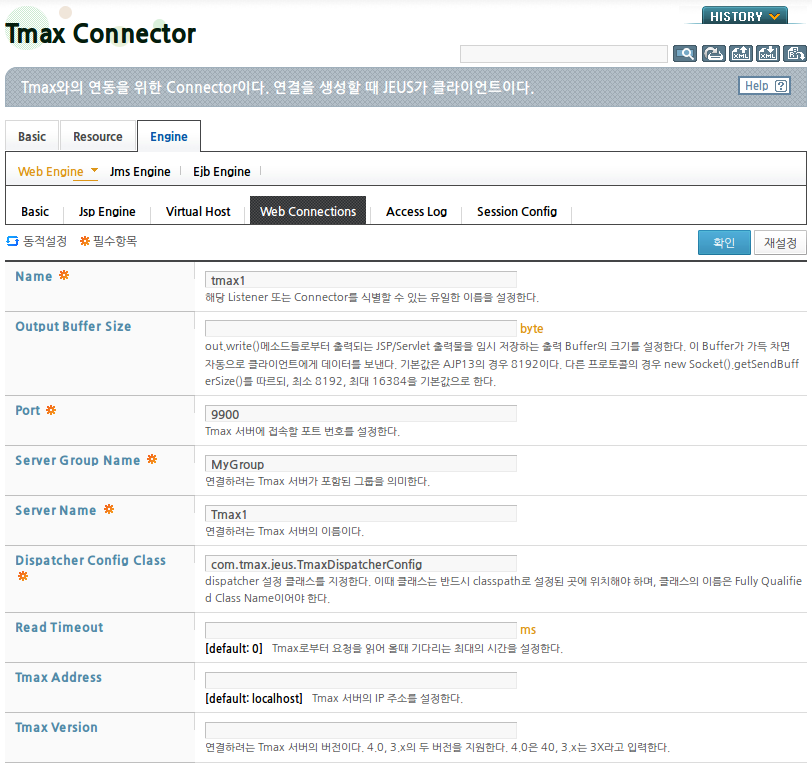Click the Help button
The width and height of the screenshot is (812, 769).
tap(764, 86)
